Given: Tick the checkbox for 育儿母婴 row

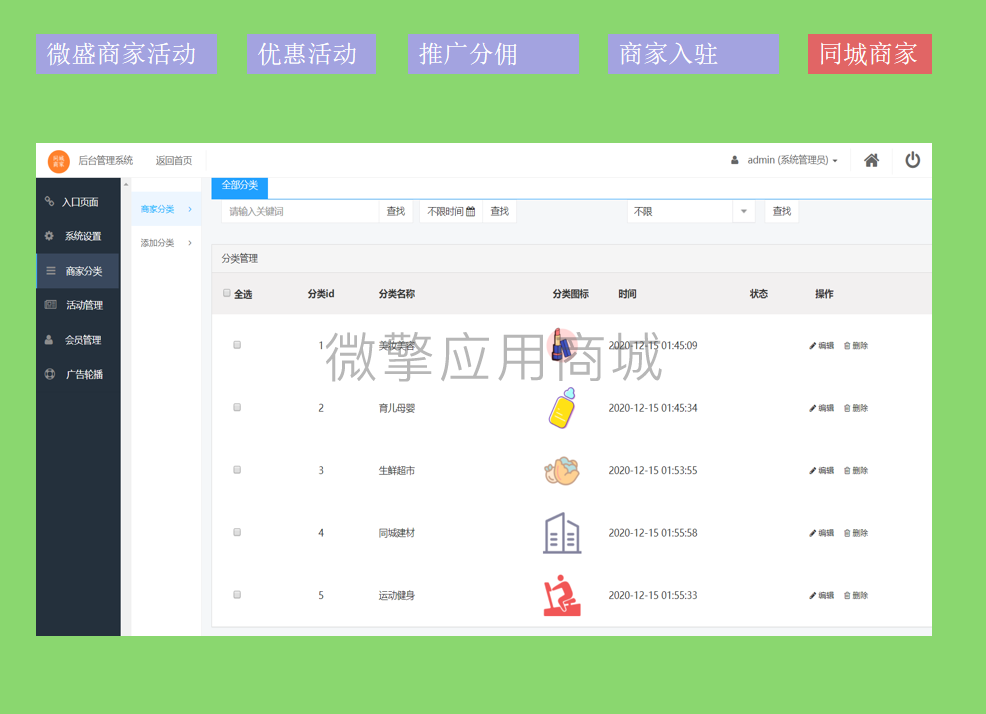Looking at the screenshot, I should coord(237,407).
